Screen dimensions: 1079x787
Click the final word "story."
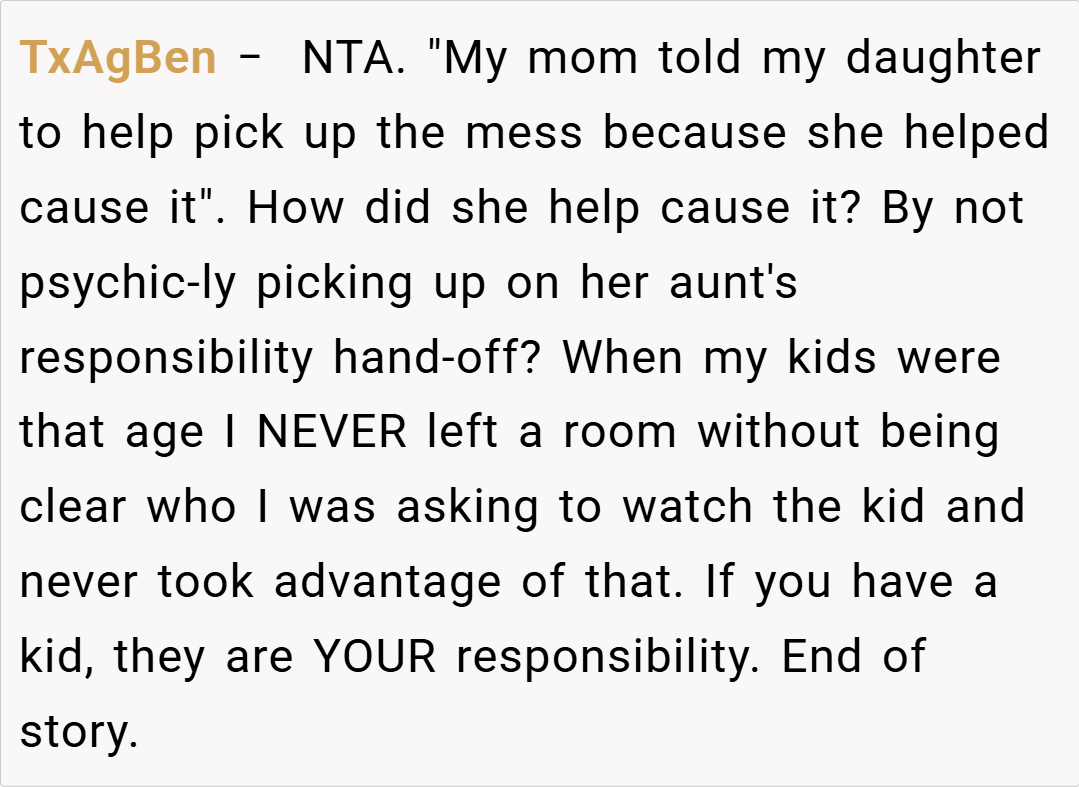pos(78,732)
